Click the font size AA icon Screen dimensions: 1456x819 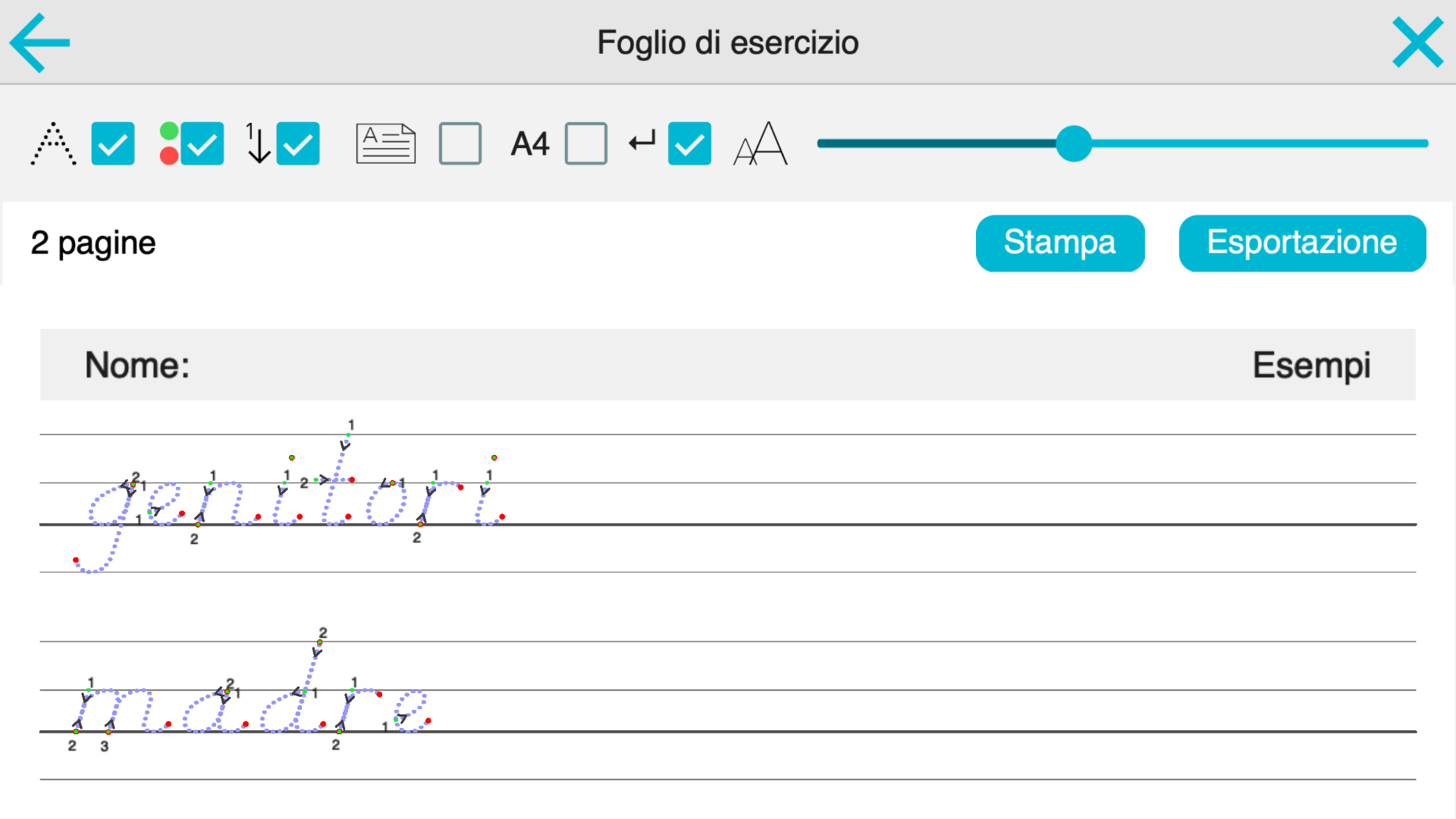(761, 143)
